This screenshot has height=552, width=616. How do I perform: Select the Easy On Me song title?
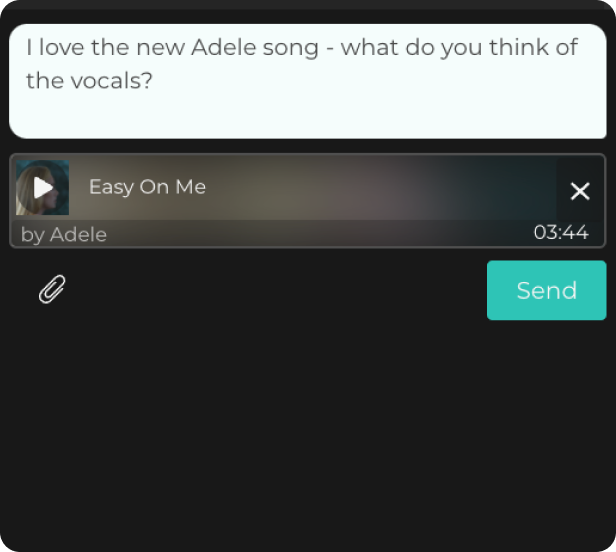point(147,187)
